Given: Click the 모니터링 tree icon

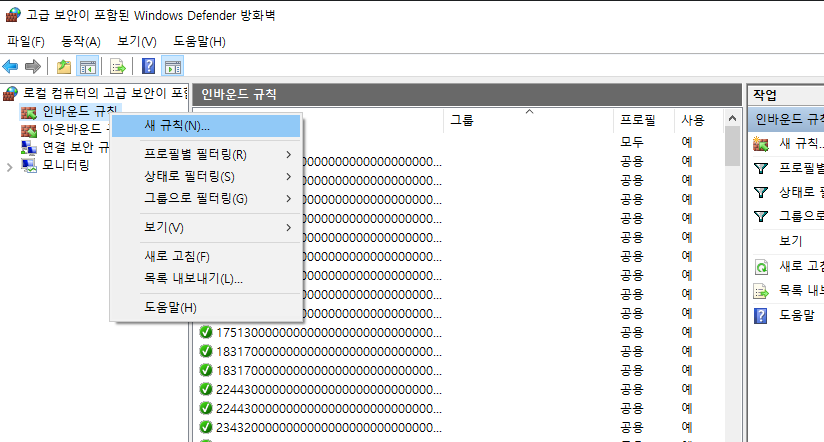Looking at the screenshot, I should point(28,166).
